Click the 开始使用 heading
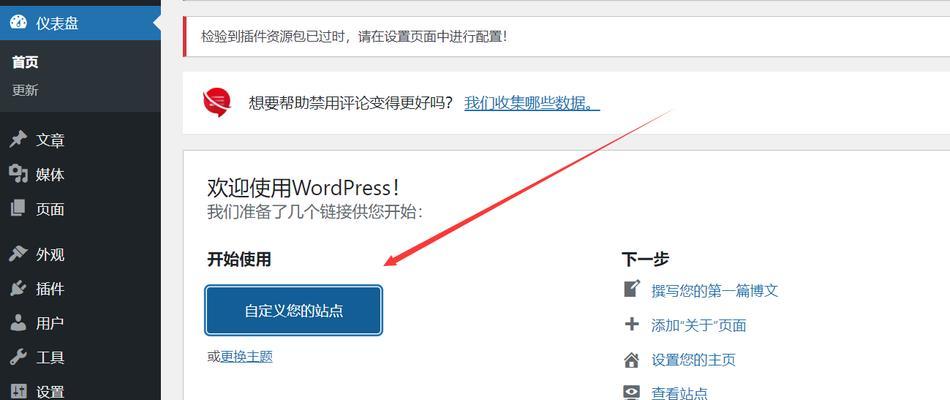Viewport: 950px width, 400px height. (x=239, y=259)
